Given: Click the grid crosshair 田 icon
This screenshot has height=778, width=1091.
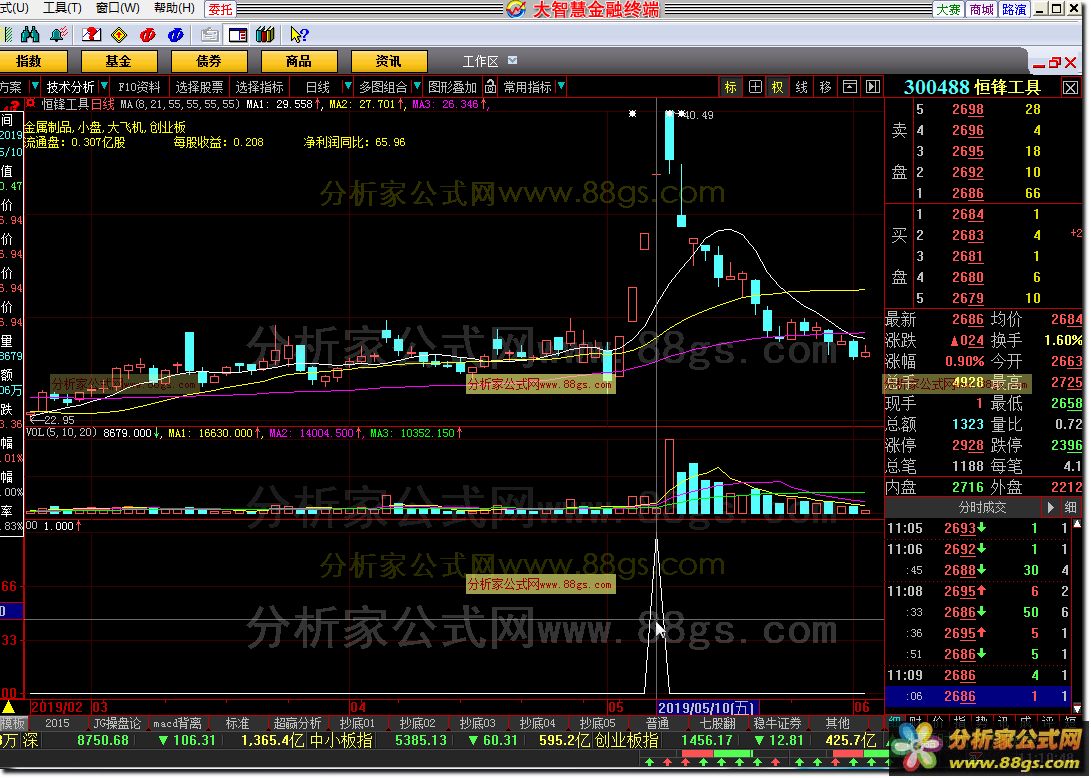Looking at the screenshot, I should click(755, 87).
